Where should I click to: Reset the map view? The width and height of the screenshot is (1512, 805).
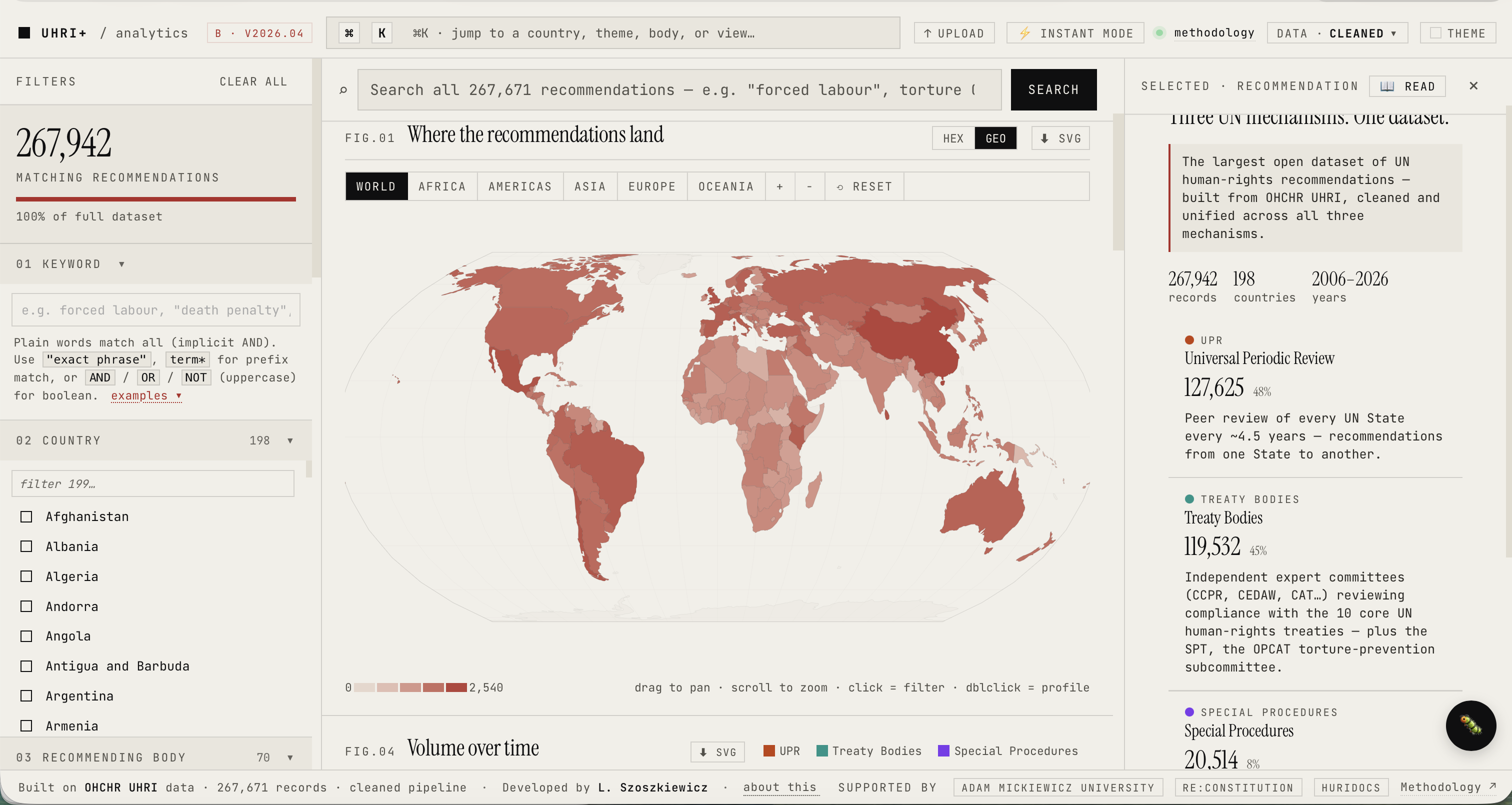864,186
